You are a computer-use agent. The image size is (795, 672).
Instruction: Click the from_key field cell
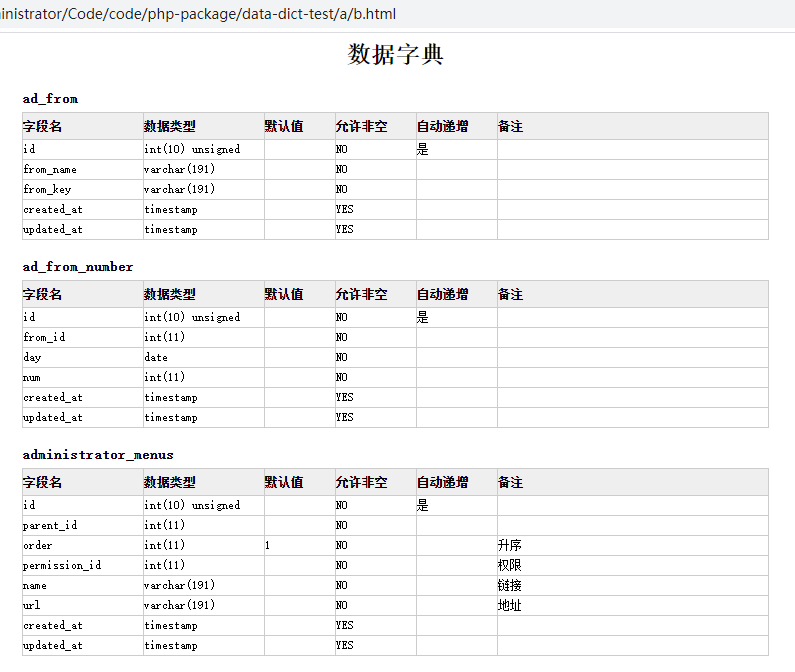pos(83,189)
